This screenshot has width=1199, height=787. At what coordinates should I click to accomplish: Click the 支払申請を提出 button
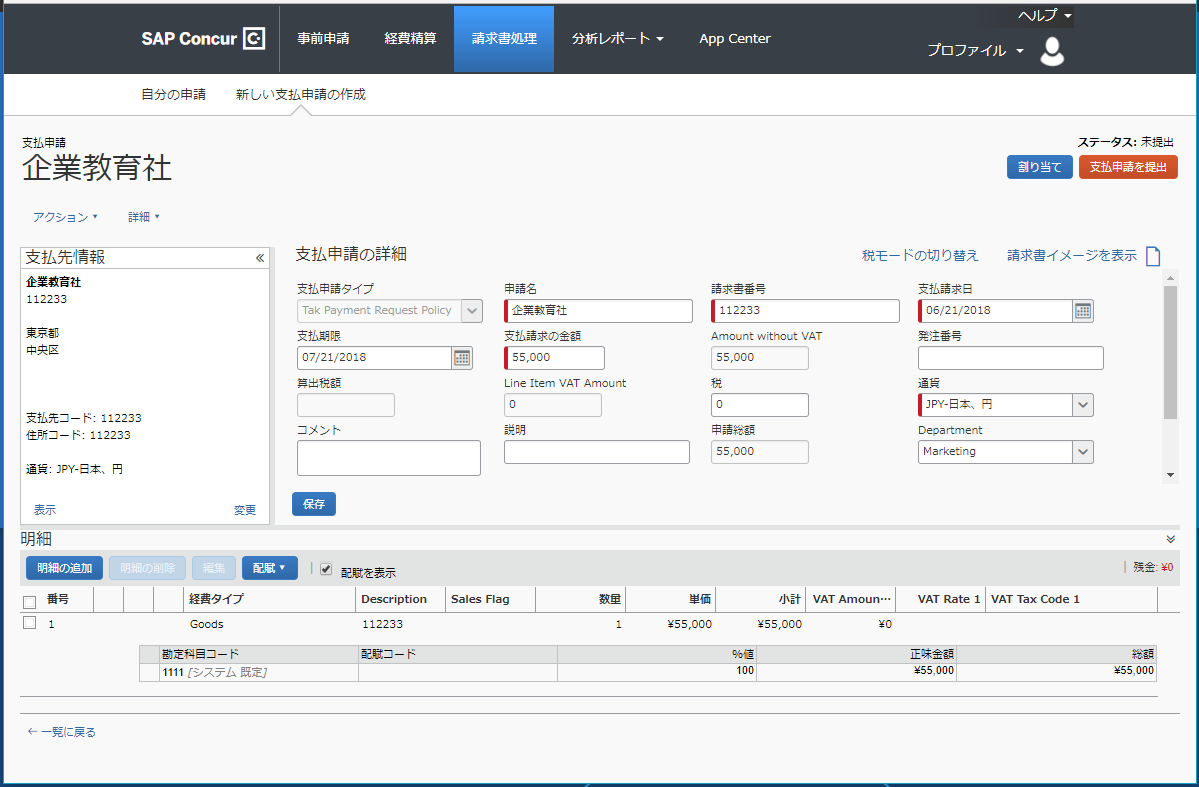click(1128, 167)
